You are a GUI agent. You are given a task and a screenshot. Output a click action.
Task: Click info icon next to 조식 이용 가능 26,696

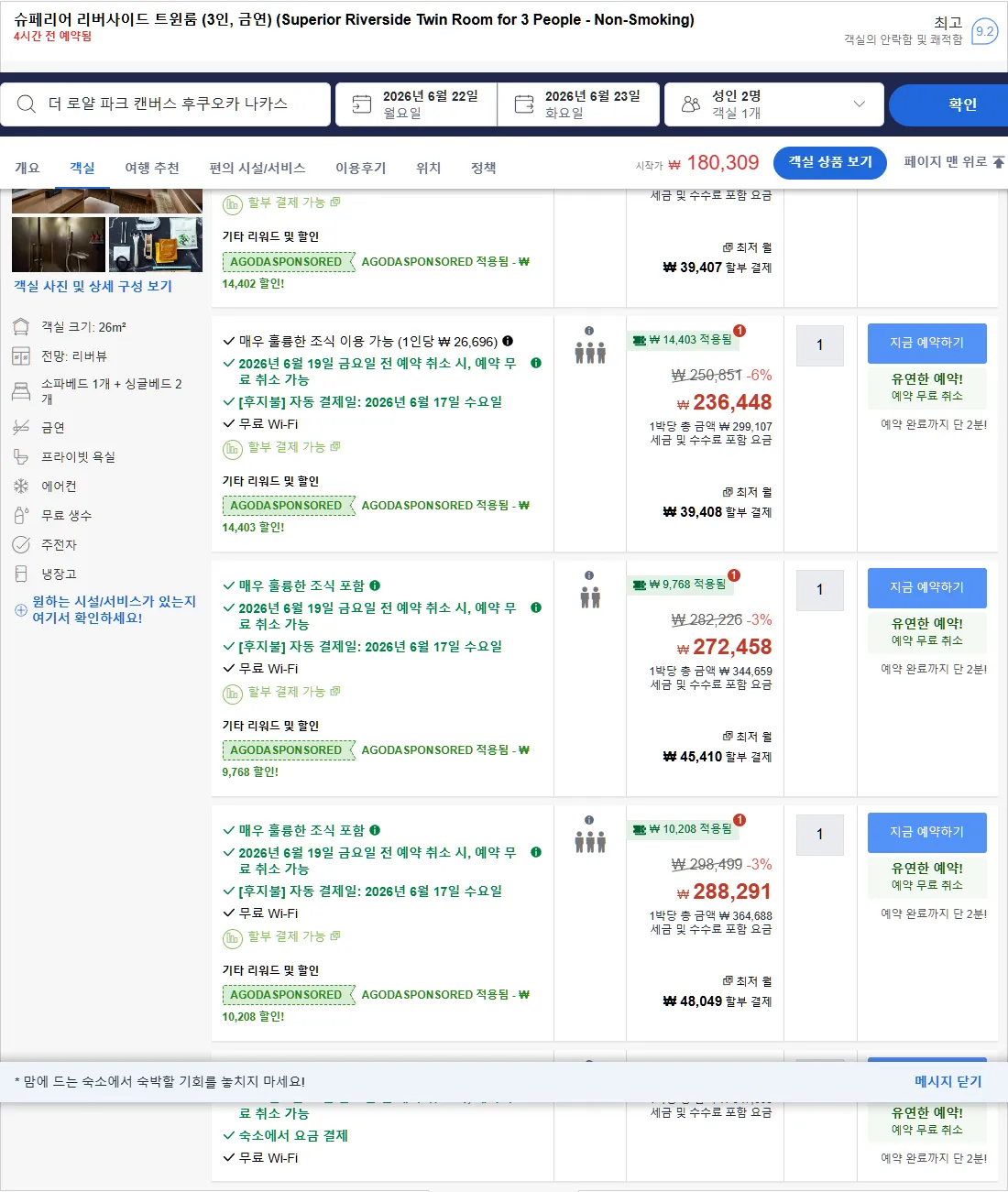(508, 341)
